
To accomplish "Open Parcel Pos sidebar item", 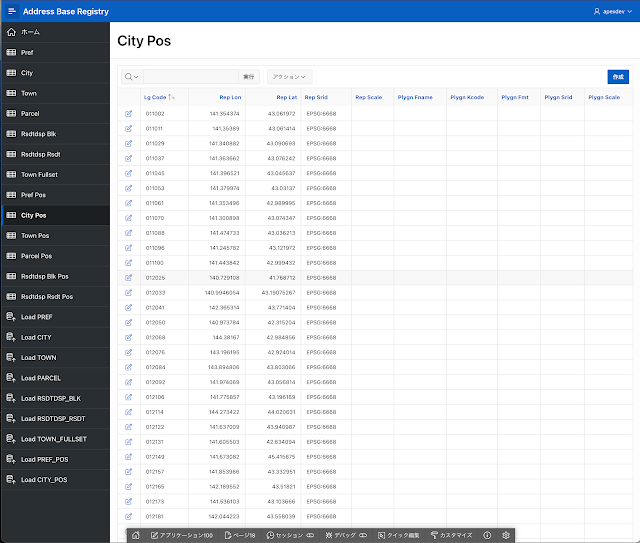I will pyautogui.click(x=55, y=256).
